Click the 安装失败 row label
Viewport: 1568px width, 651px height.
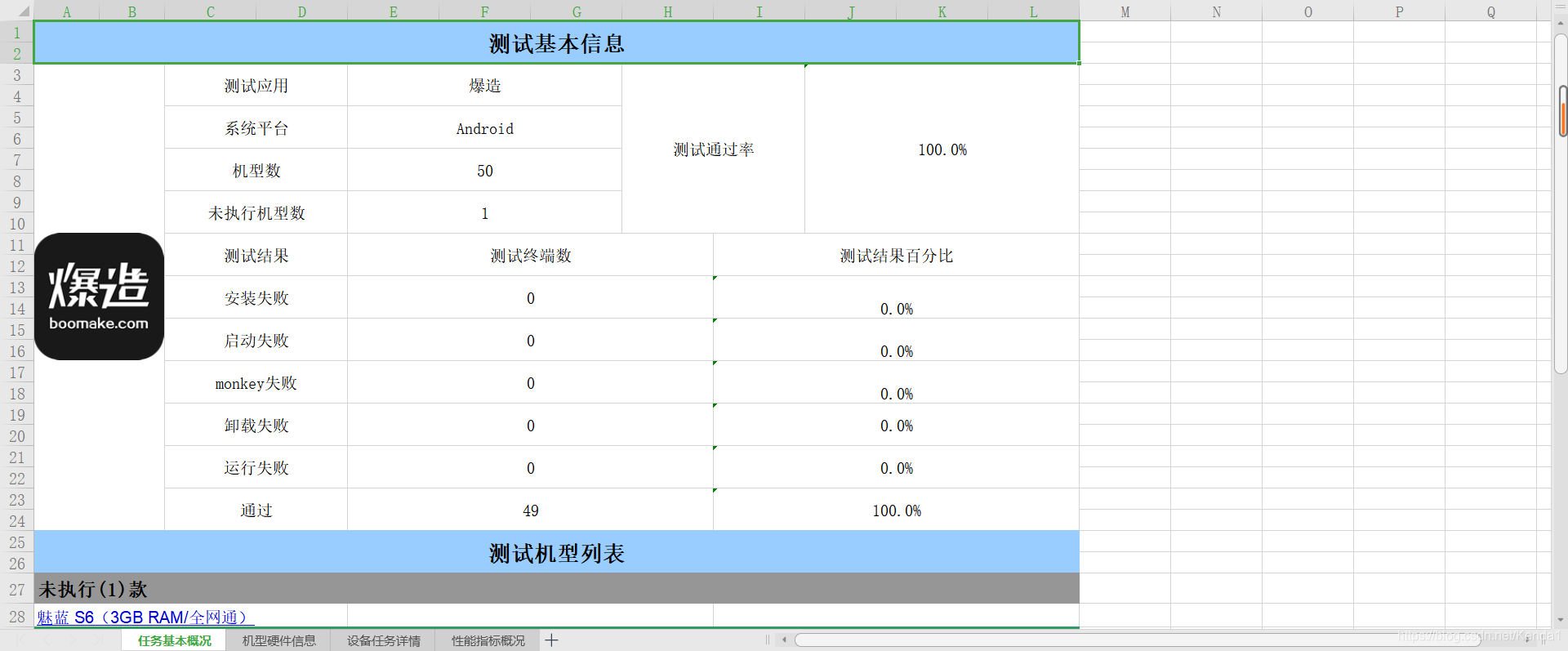[x=256, y=297]
